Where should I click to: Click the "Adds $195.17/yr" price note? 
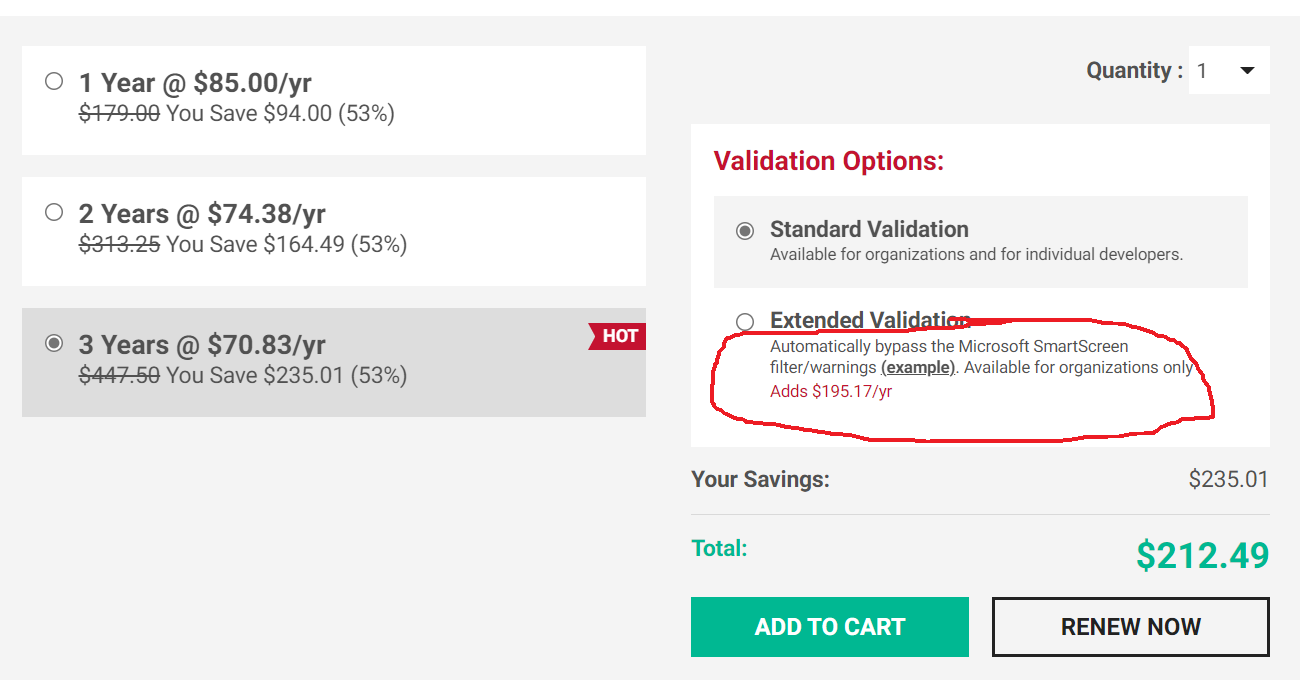[831, 391]
